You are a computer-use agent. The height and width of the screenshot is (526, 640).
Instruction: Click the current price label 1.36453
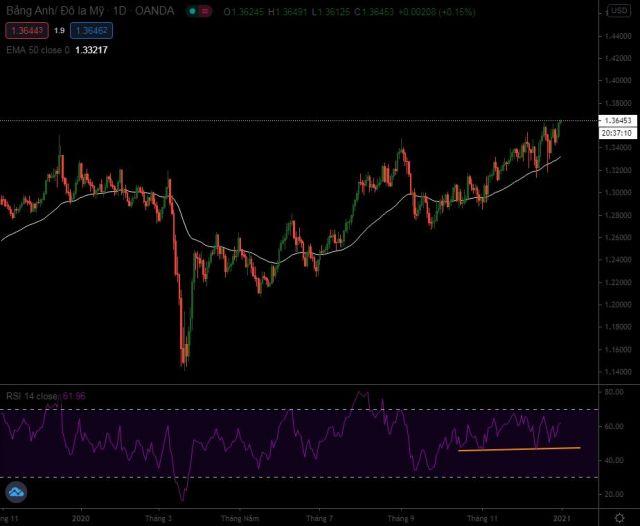tap(618, 120)
